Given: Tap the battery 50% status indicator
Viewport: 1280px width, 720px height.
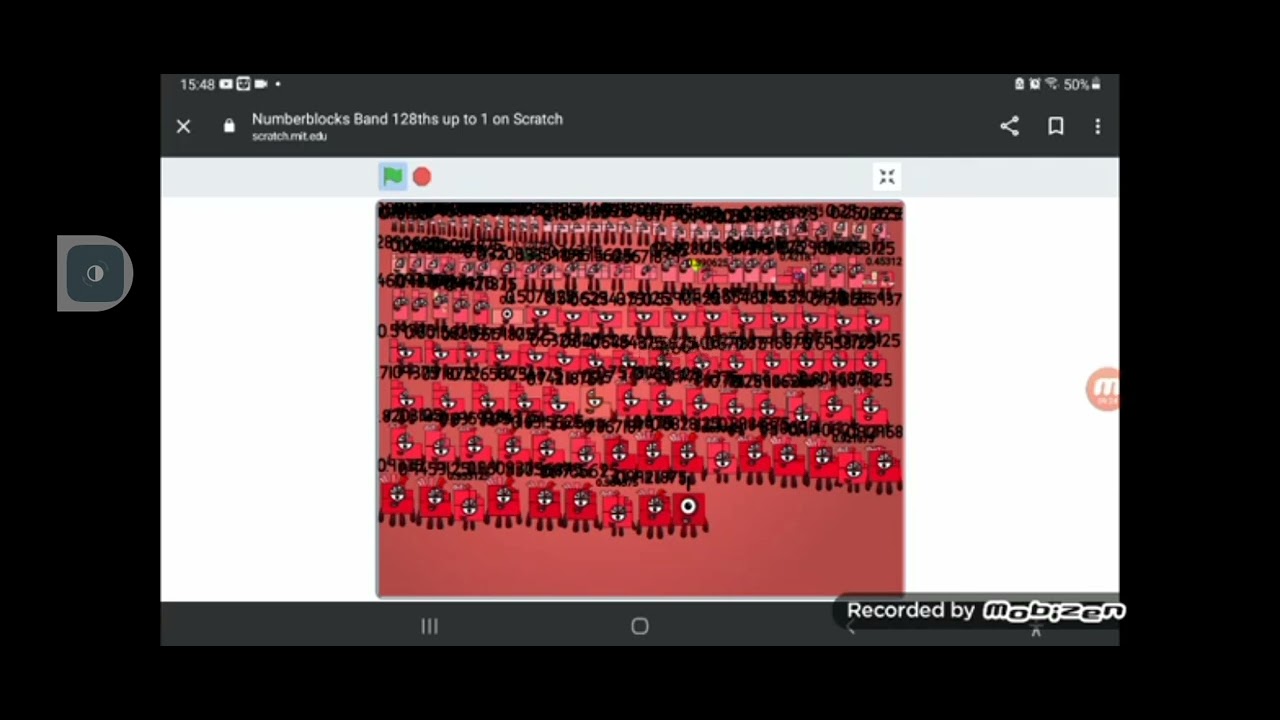Looking at the screenshot, I should click(x=1082, y=84).
